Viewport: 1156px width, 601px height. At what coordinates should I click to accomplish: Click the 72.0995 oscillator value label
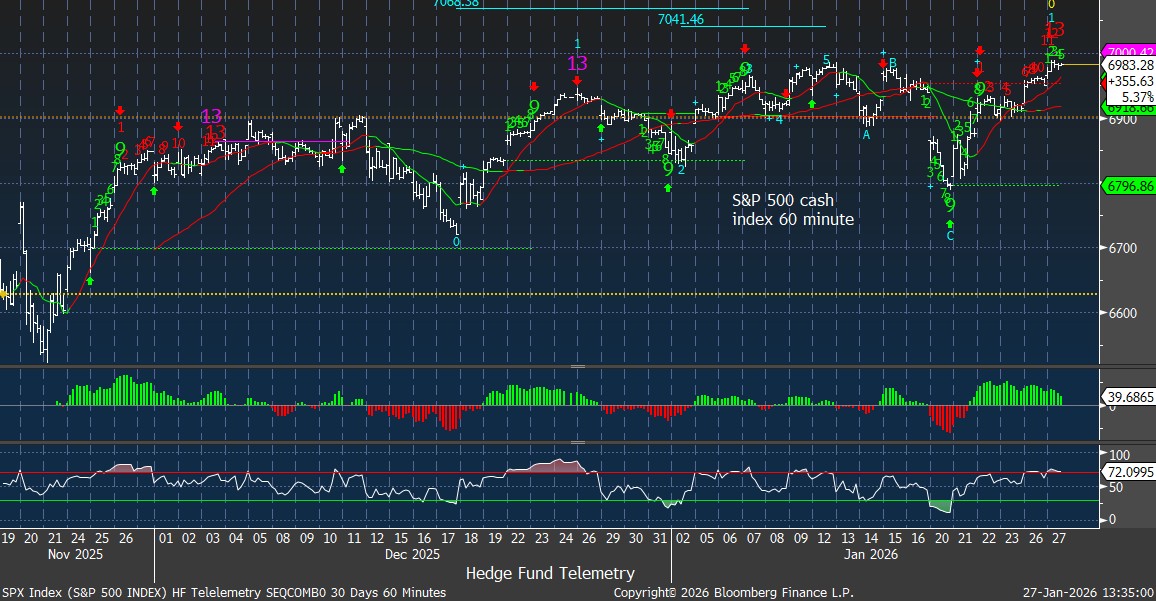click(x=1130, y=470)
